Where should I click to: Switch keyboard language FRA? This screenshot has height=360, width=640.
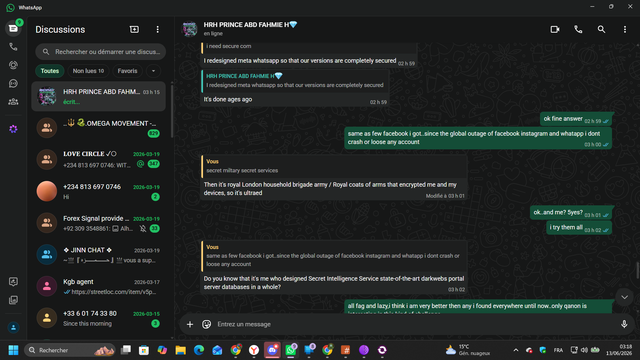pyautogui.click(x=558, y=350)
